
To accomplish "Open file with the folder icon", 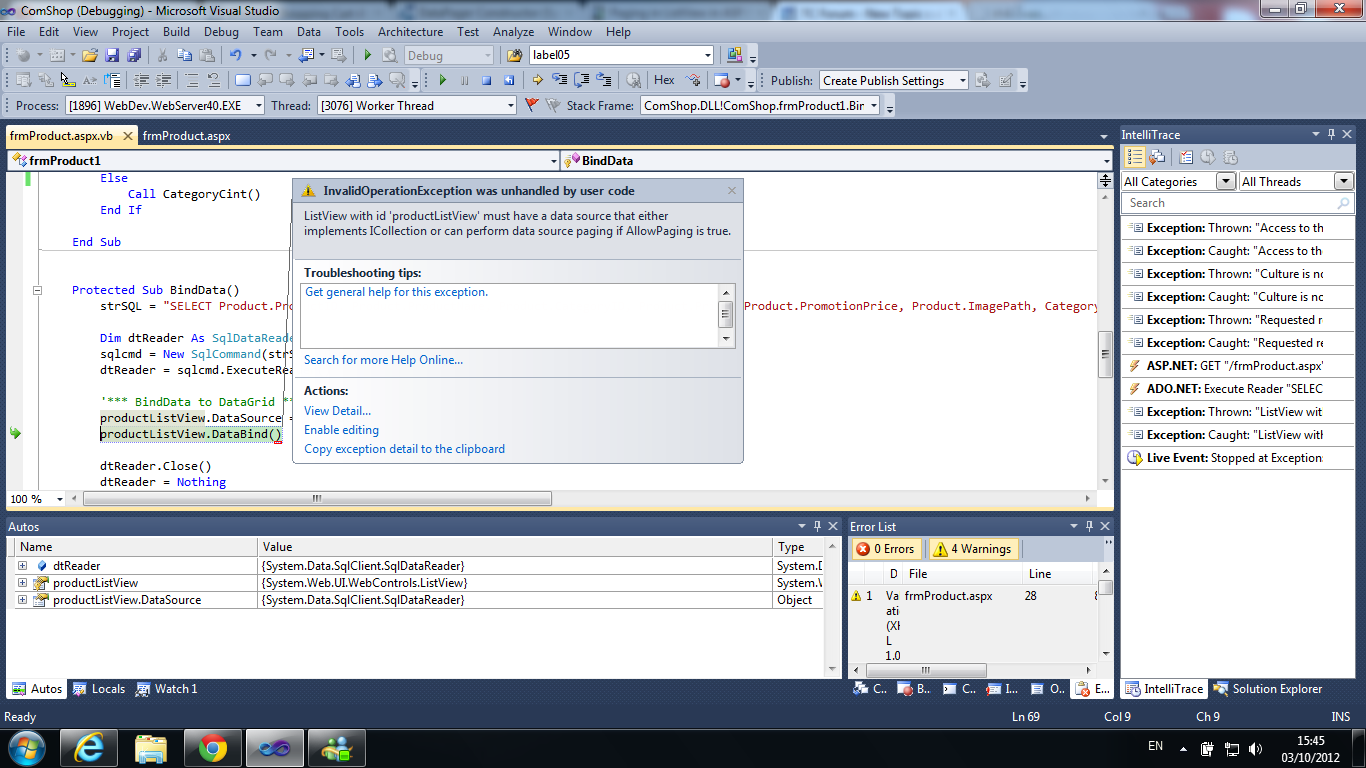I will pyautogui.click(x=90, y=56).
